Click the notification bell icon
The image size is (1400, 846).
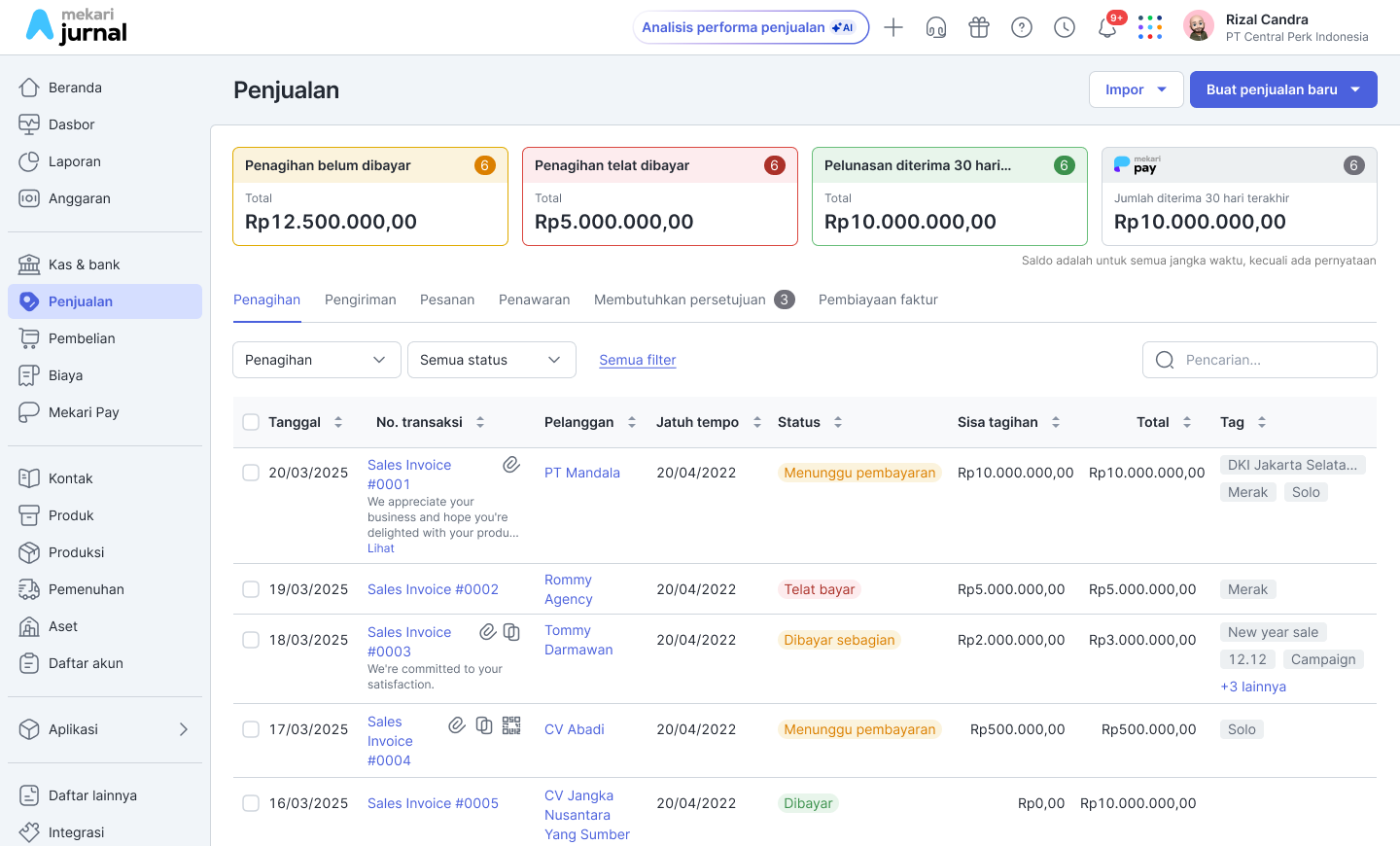(1106, 28)
